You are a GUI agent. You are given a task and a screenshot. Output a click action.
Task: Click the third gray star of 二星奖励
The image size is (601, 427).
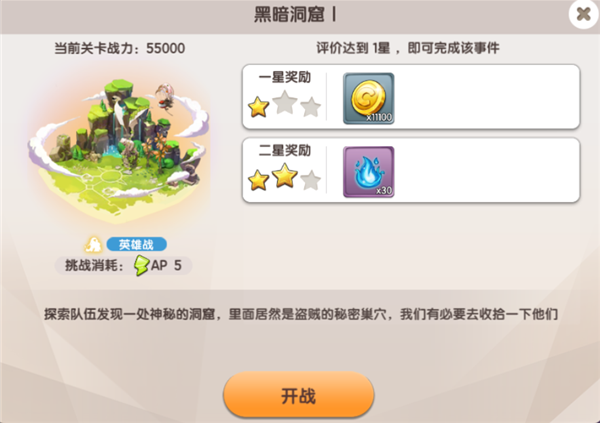pos(310,180)
